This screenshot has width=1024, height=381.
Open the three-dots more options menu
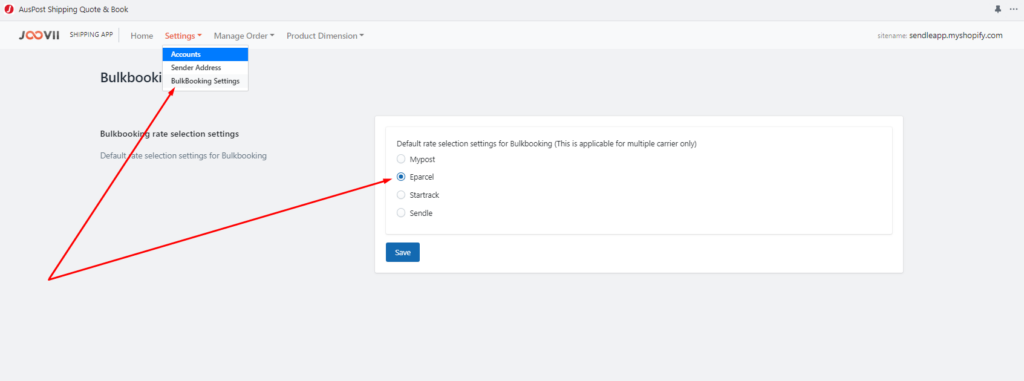tap(1014, 9)
